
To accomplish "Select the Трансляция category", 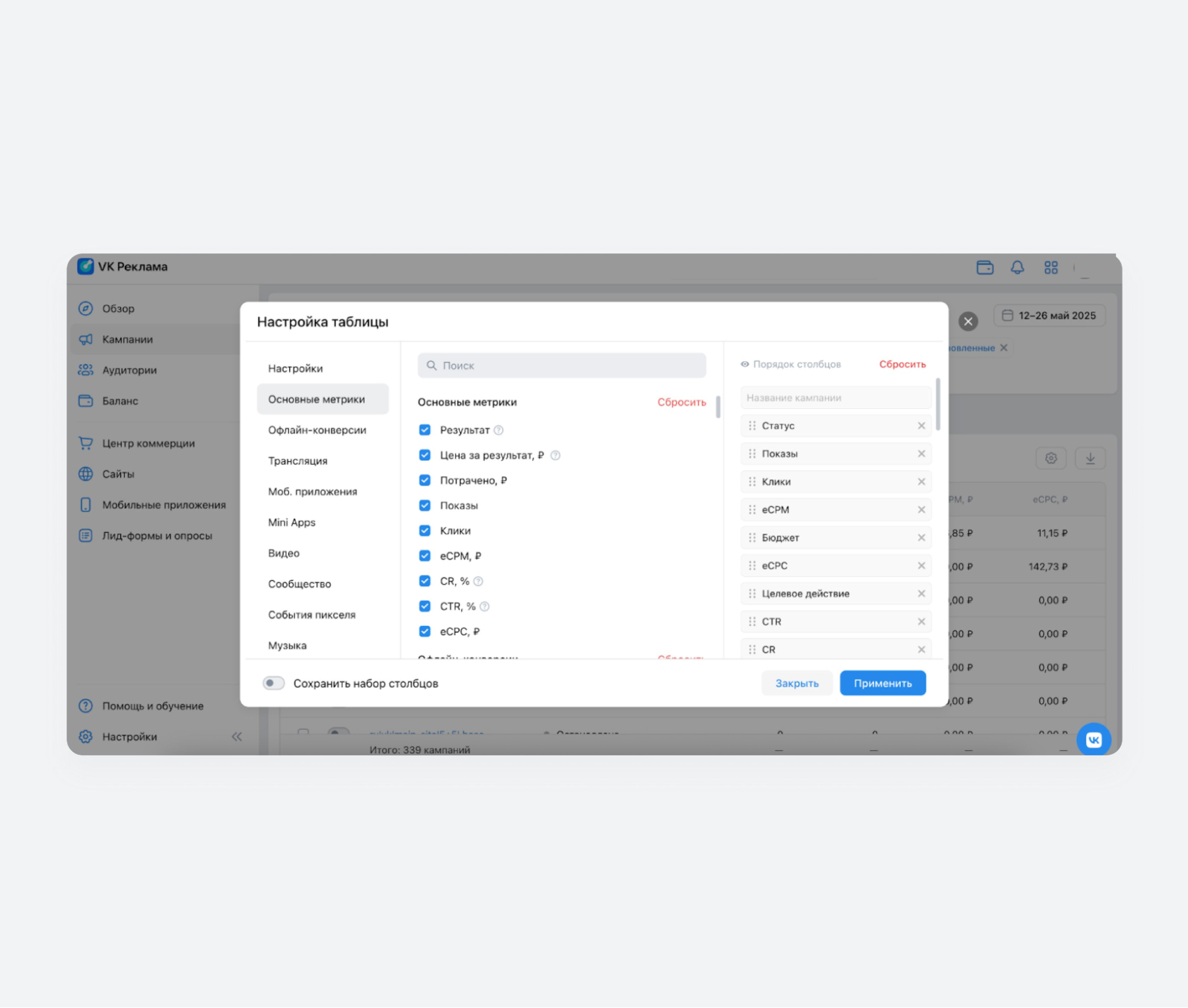I will click(x=323, y=461).
